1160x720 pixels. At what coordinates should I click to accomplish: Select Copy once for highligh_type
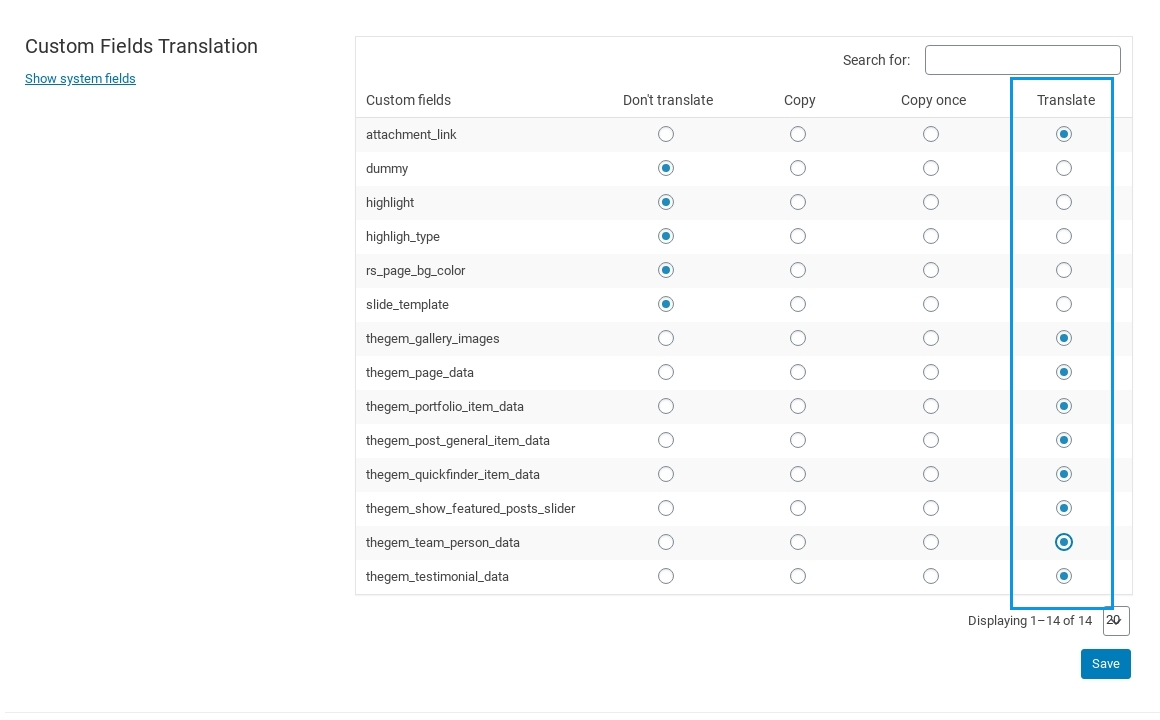coord(931,236)
